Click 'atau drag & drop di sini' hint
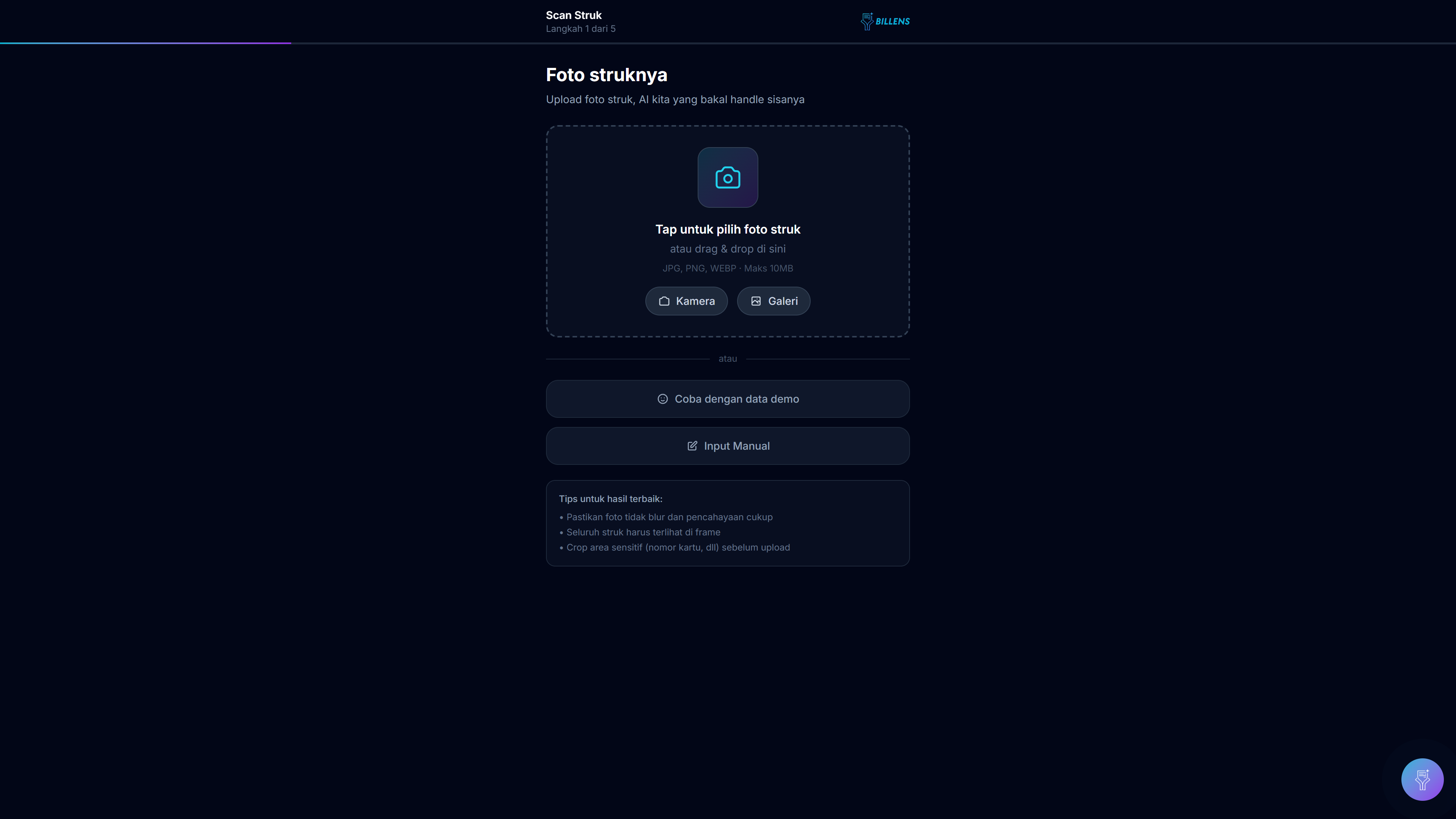 click(728, 249)
